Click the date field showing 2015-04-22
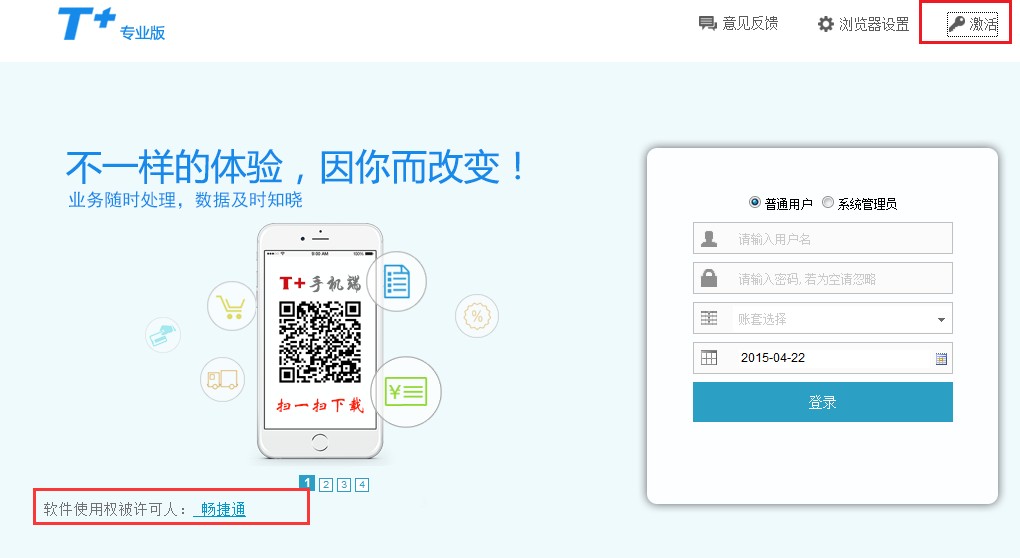The image size is (1020, 558). [x=822, y=358]
